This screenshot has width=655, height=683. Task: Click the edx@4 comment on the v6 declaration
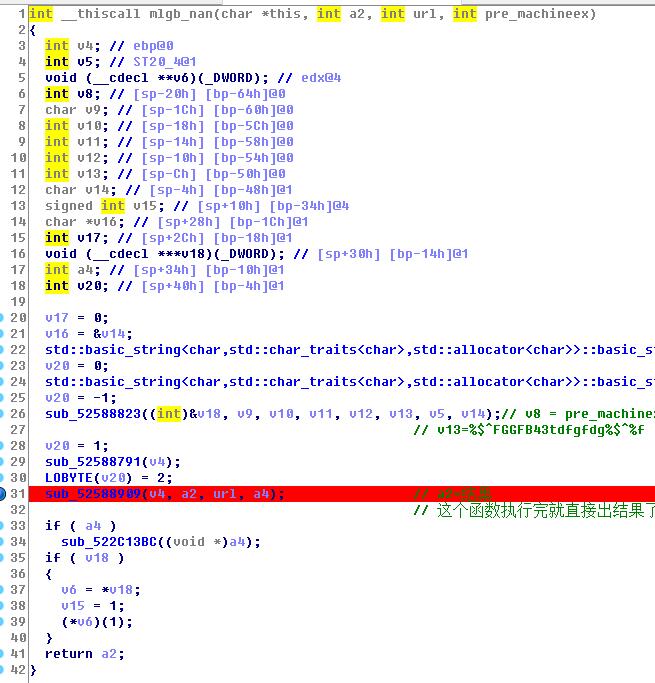tap(321, 78)
